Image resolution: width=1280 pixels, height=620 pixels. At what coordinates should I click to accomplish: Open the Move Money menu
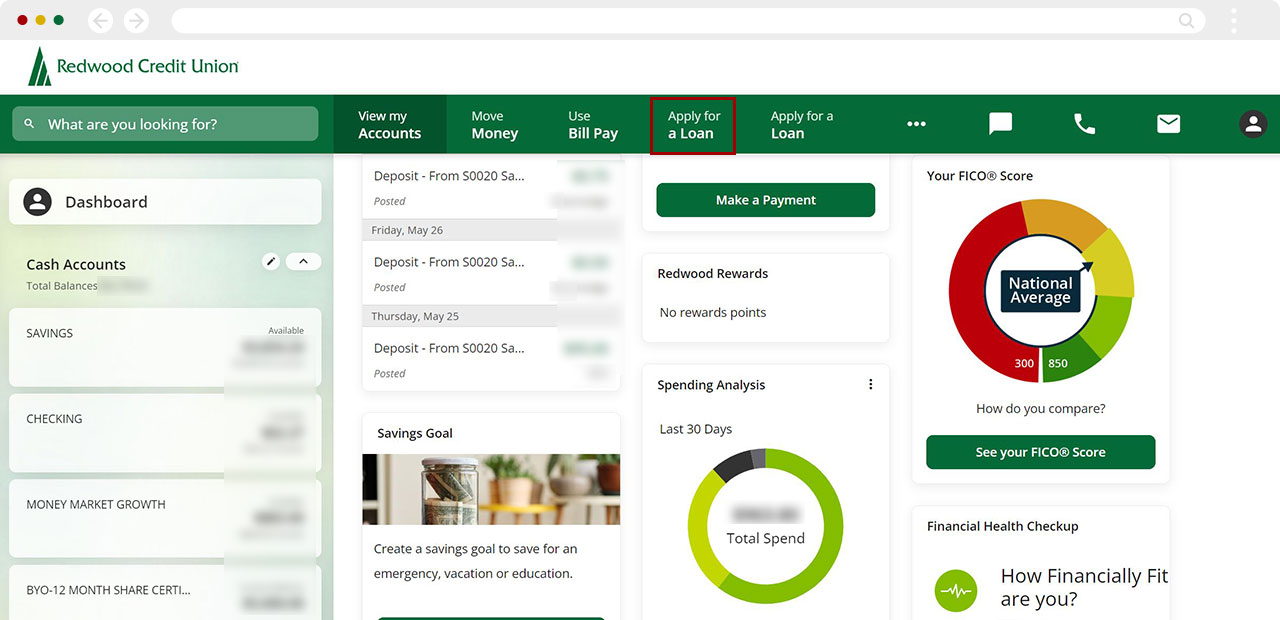(x=494, y=125)
